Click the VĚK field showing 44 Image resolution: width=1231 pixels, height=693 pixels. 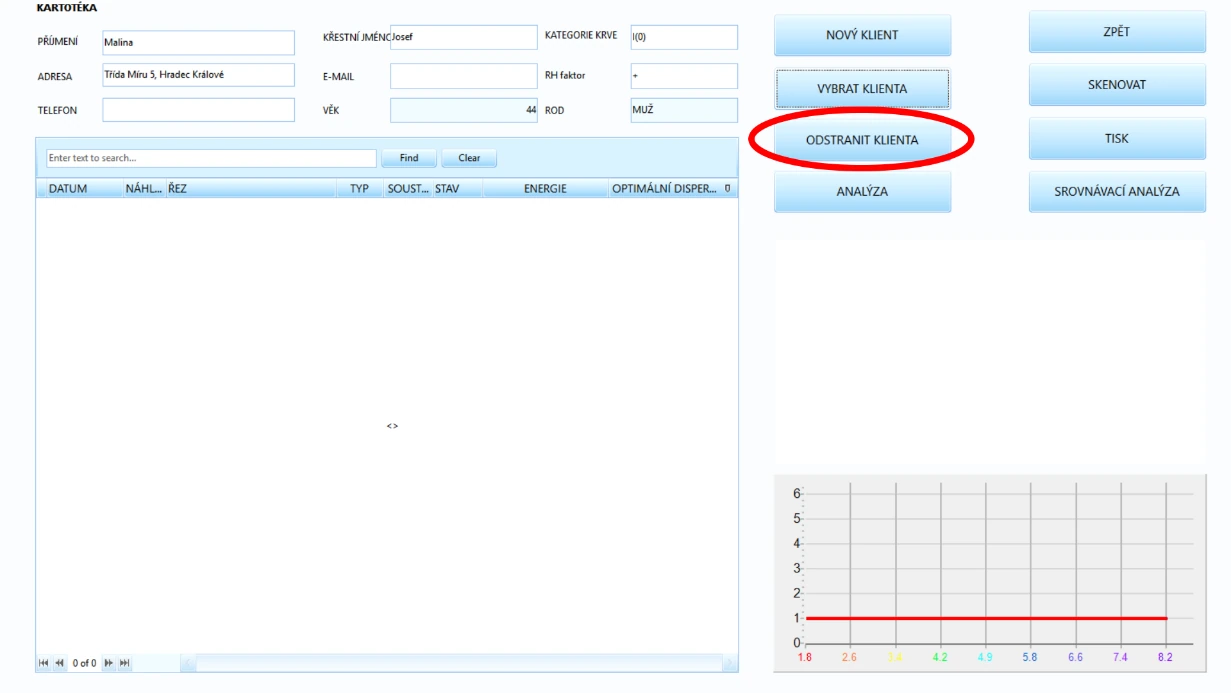[463, 110]
